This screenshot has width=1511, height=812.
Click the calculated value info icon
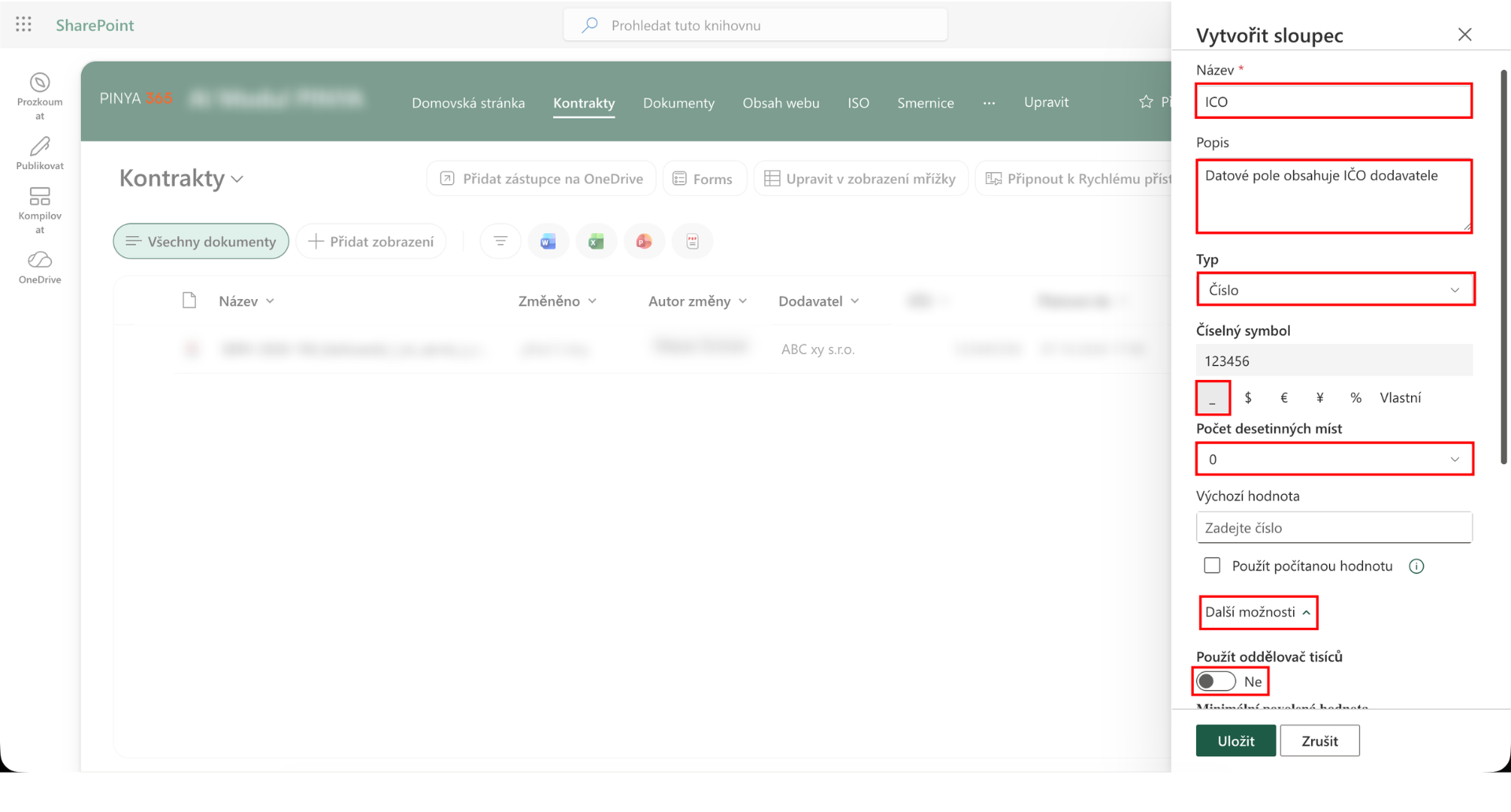click(x=1417, y=567)
